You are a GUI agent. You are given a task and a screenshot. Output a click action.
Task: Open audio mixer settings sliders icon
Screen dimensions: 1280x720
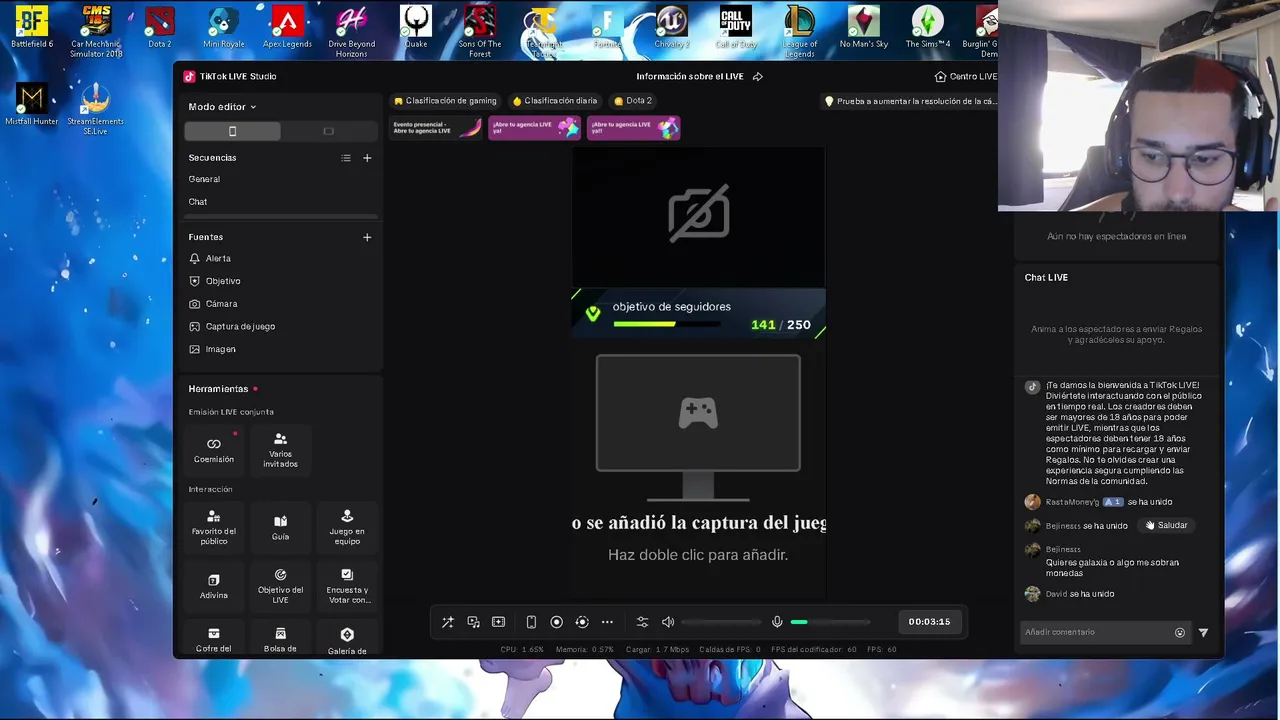pyautogui.click(x=642, y=622)
